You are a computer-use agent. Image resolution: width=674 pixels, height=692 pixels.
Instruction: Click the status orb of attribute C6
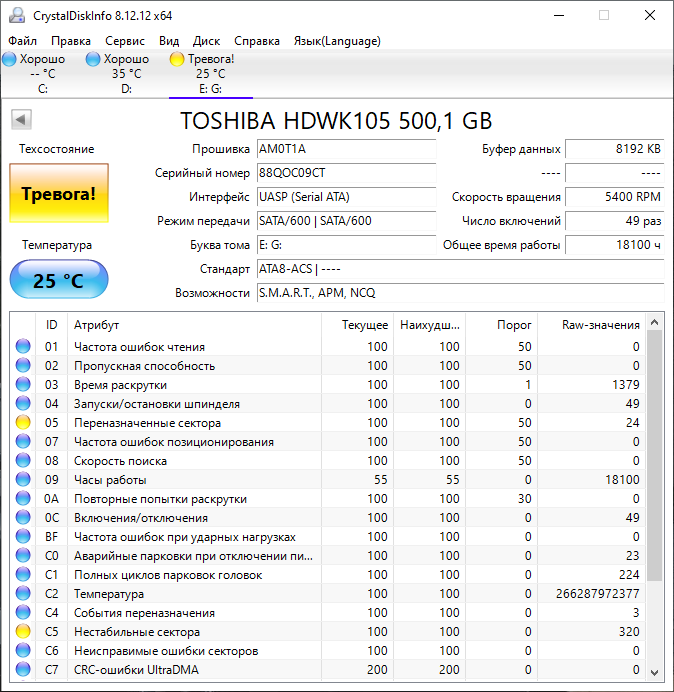point(23,650)
